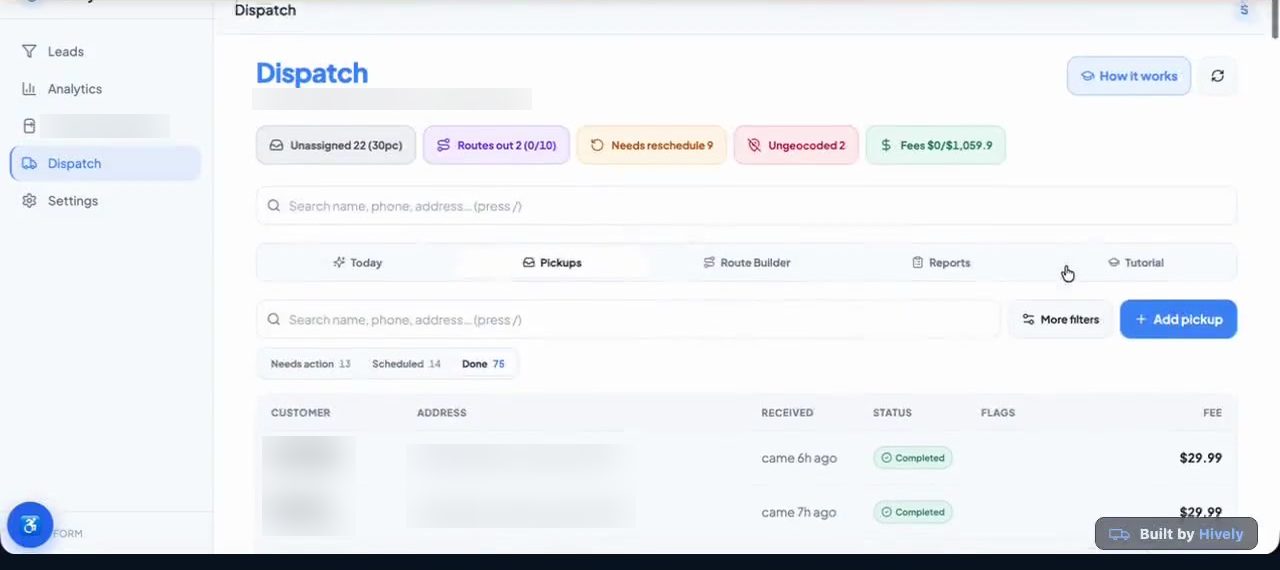Image resolution: width=1280 pixels, height=570 pixels.
Task: Switch to the Pickups tab
Action: [x=552, y=263]
